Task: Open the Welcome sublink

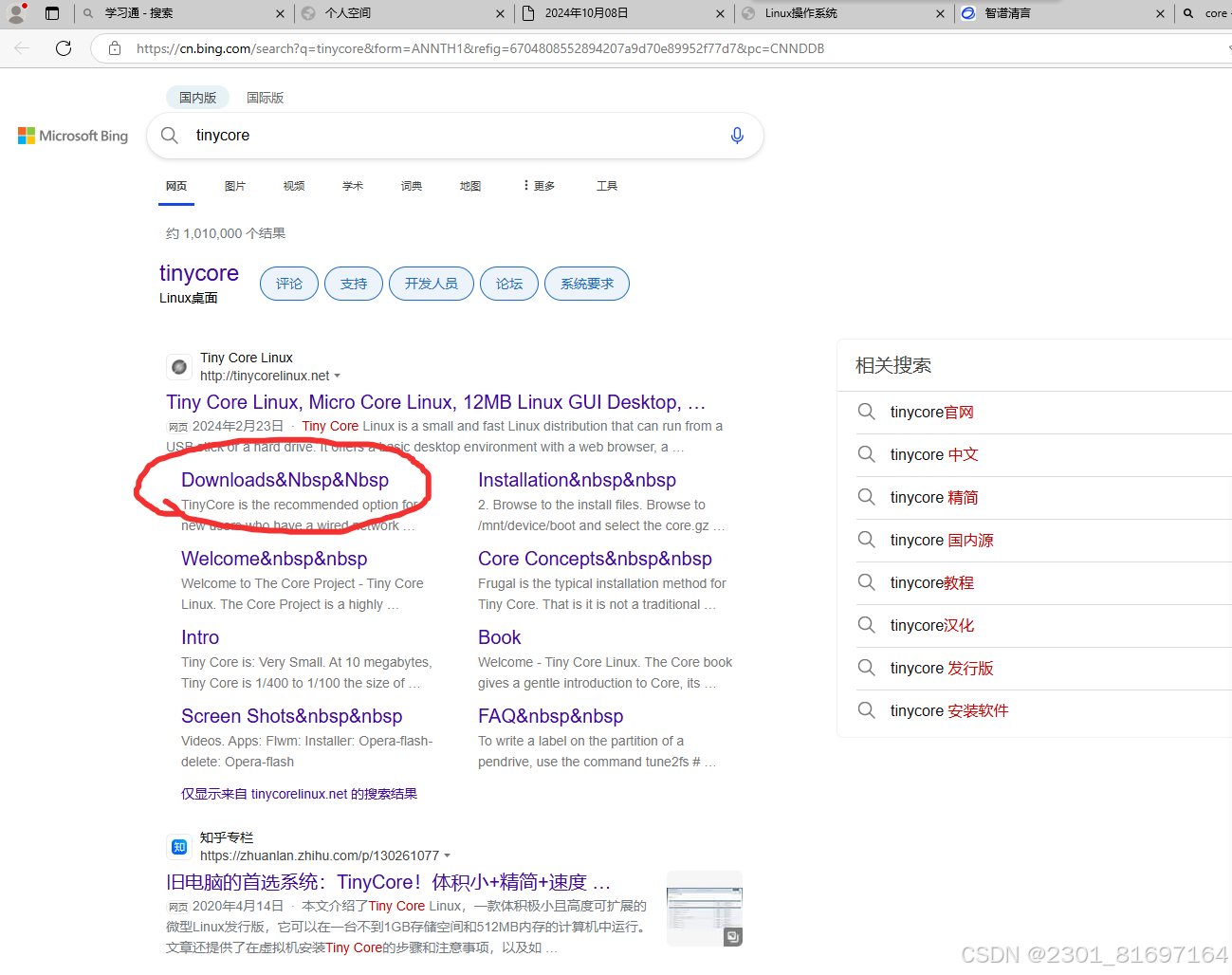Action: click(274, 559)
